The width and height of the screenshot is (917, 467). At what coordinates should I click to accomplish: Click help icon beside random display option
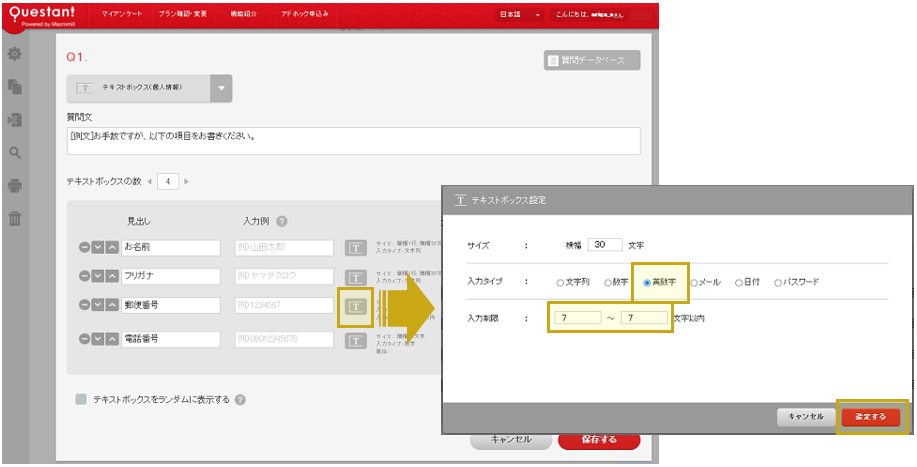click(240, 400)
